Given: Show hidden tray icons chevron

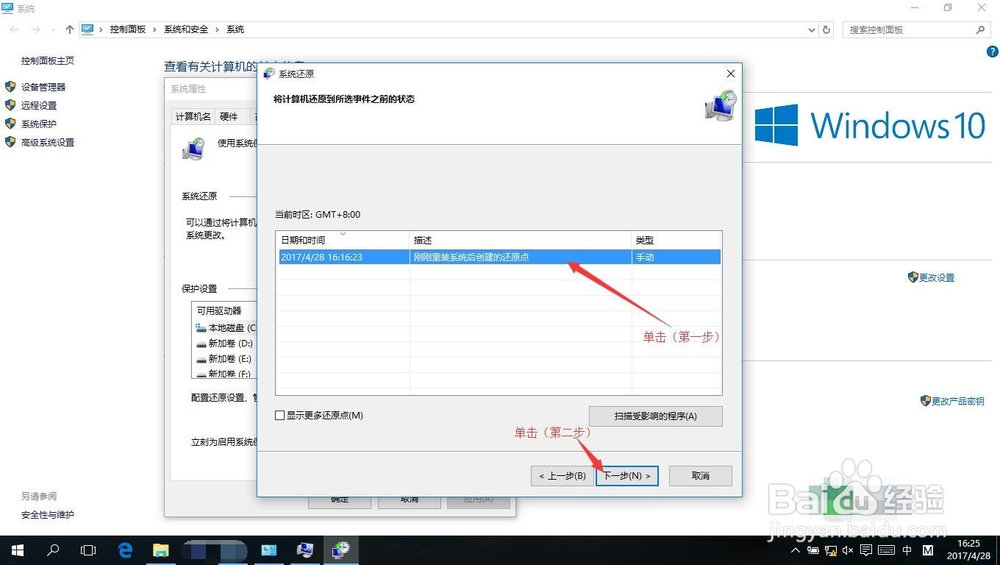Looking at the screenshot, I should click(795, 550).
